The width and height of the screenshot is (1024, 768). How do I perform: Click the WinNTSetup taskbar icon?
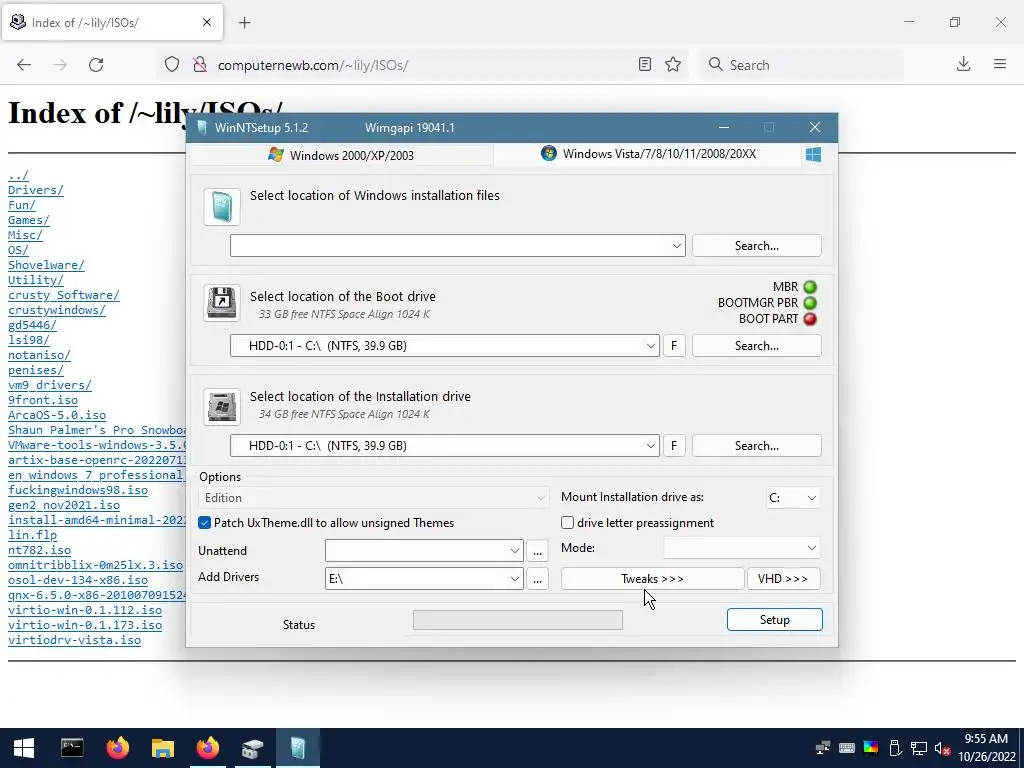pos(298,748)
